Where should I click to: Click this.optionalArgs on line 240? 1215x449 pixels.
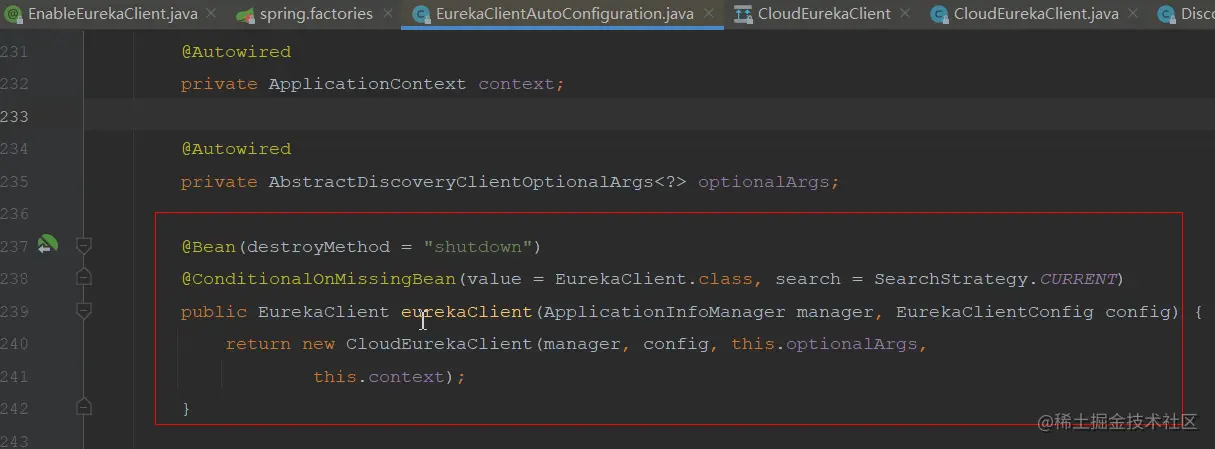pos(823,344)
